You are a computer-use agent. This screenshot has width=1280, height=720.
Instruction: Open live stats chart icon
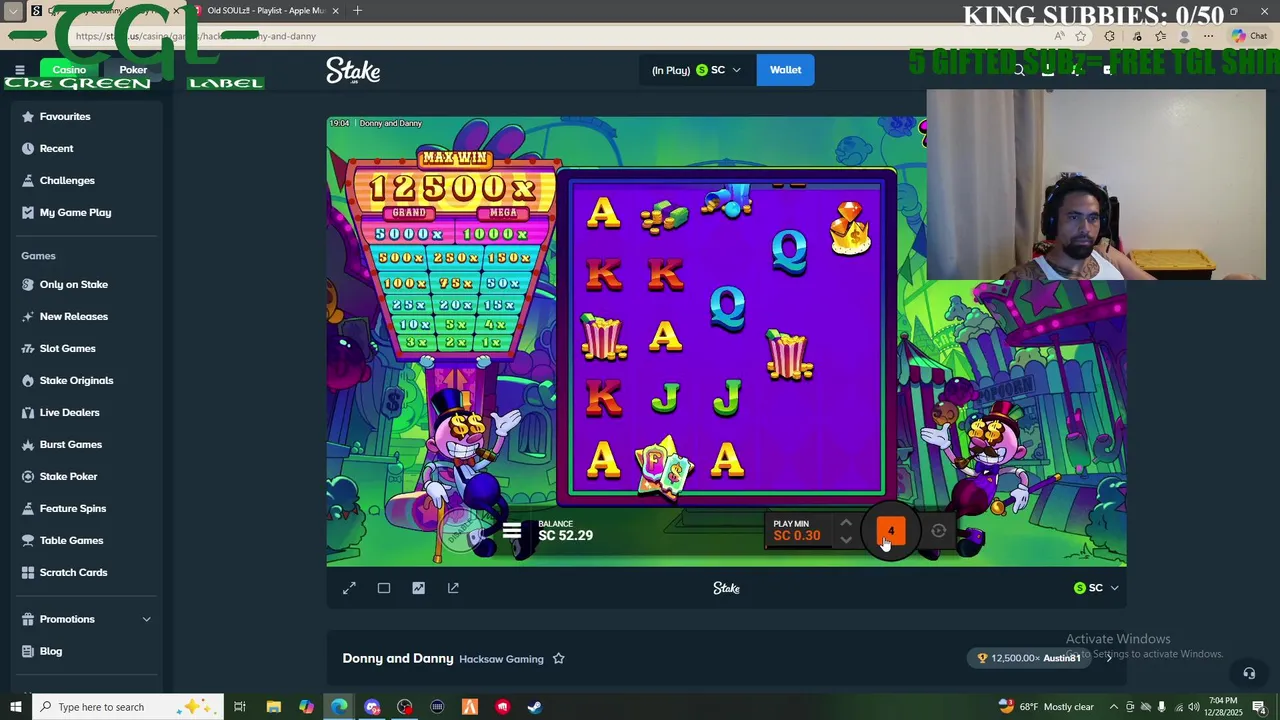418,588
